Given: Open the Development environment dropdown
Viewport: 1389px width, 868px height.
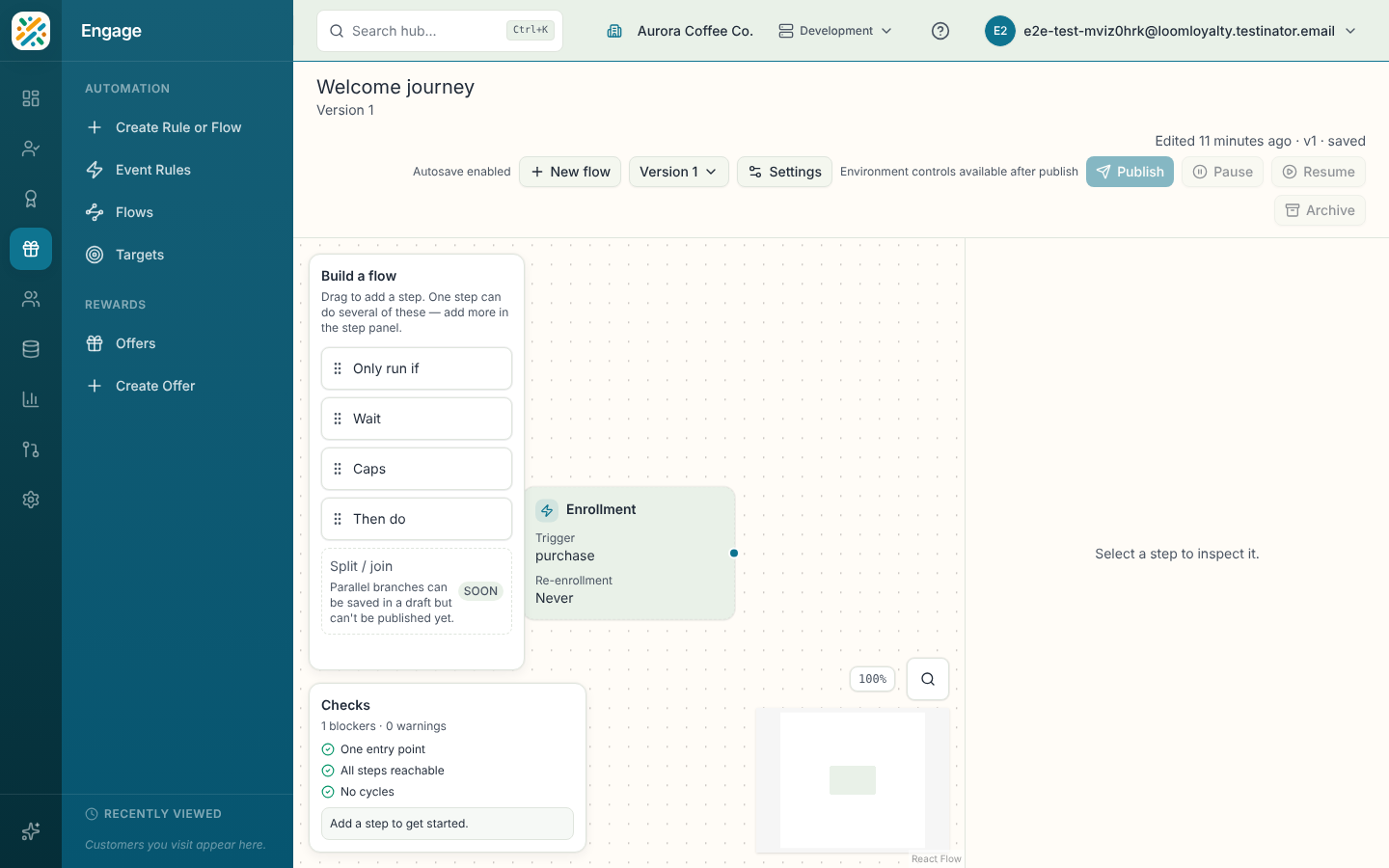Looking at the screenshot, I should [x=835, y=31].
